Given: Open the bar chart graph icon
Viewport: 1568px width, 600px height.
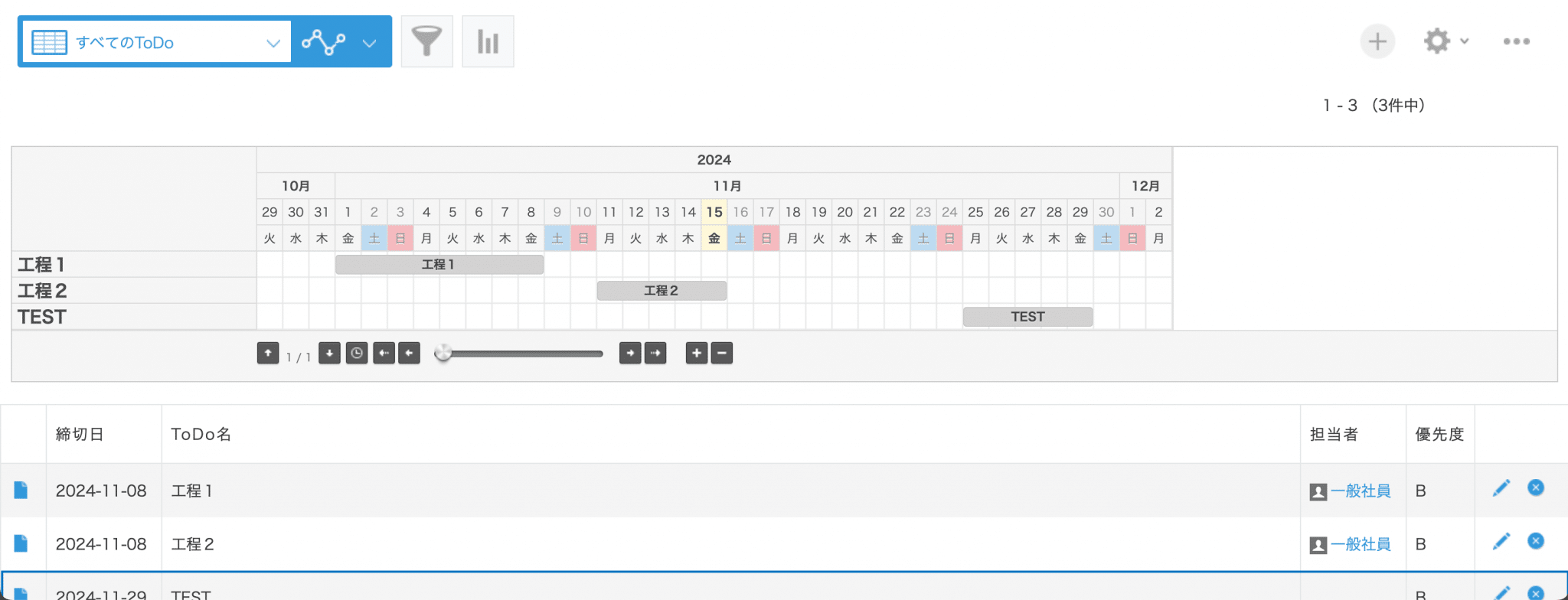Looking at the screenshot, I should 488,41.
